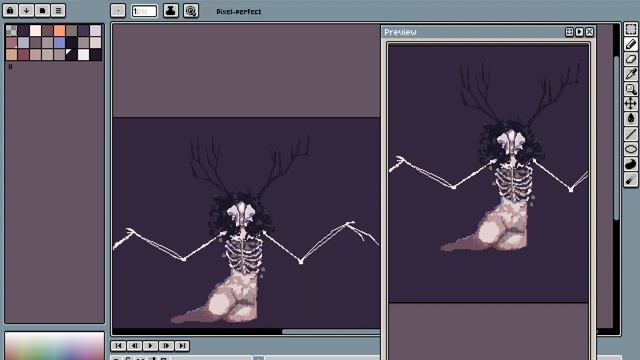Pick the tan swatch at bottom-left of palette
Image resolution: width=640 pixels, height=360 pixels.
tap(11, 54)
